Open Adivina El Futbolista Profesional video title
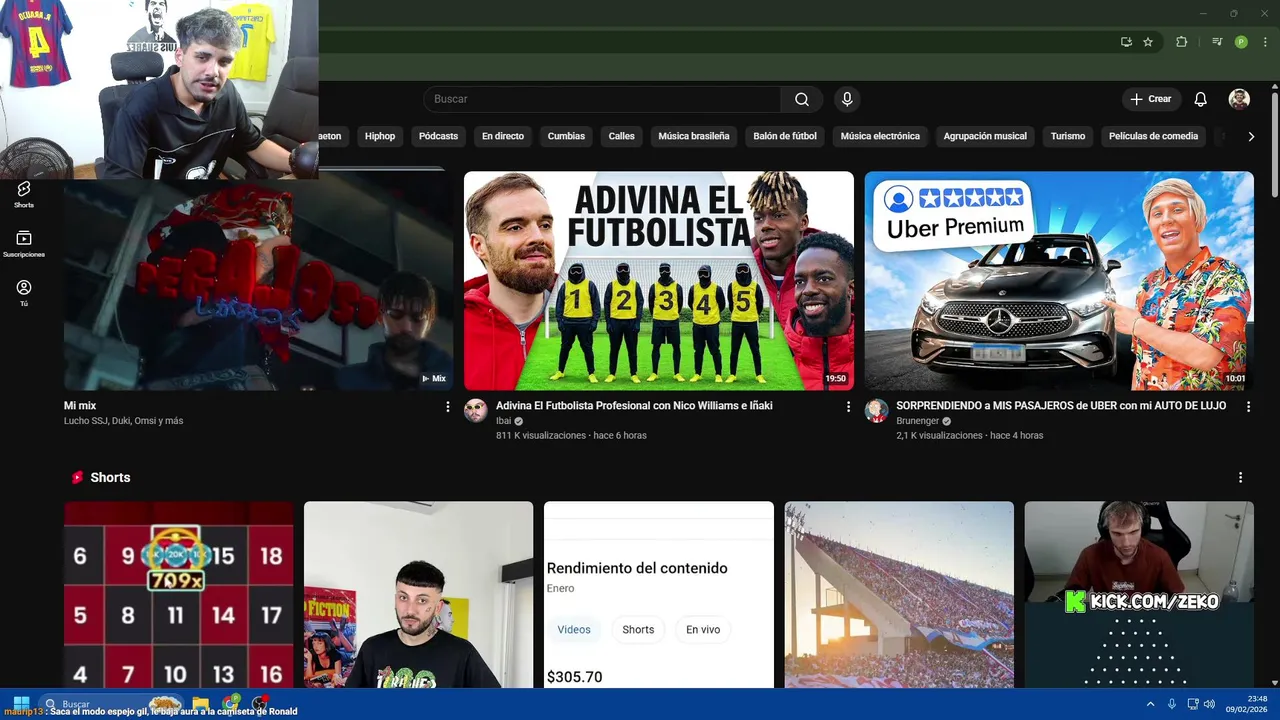Screen dimensions: 1280x720 [x=634, y=406]
